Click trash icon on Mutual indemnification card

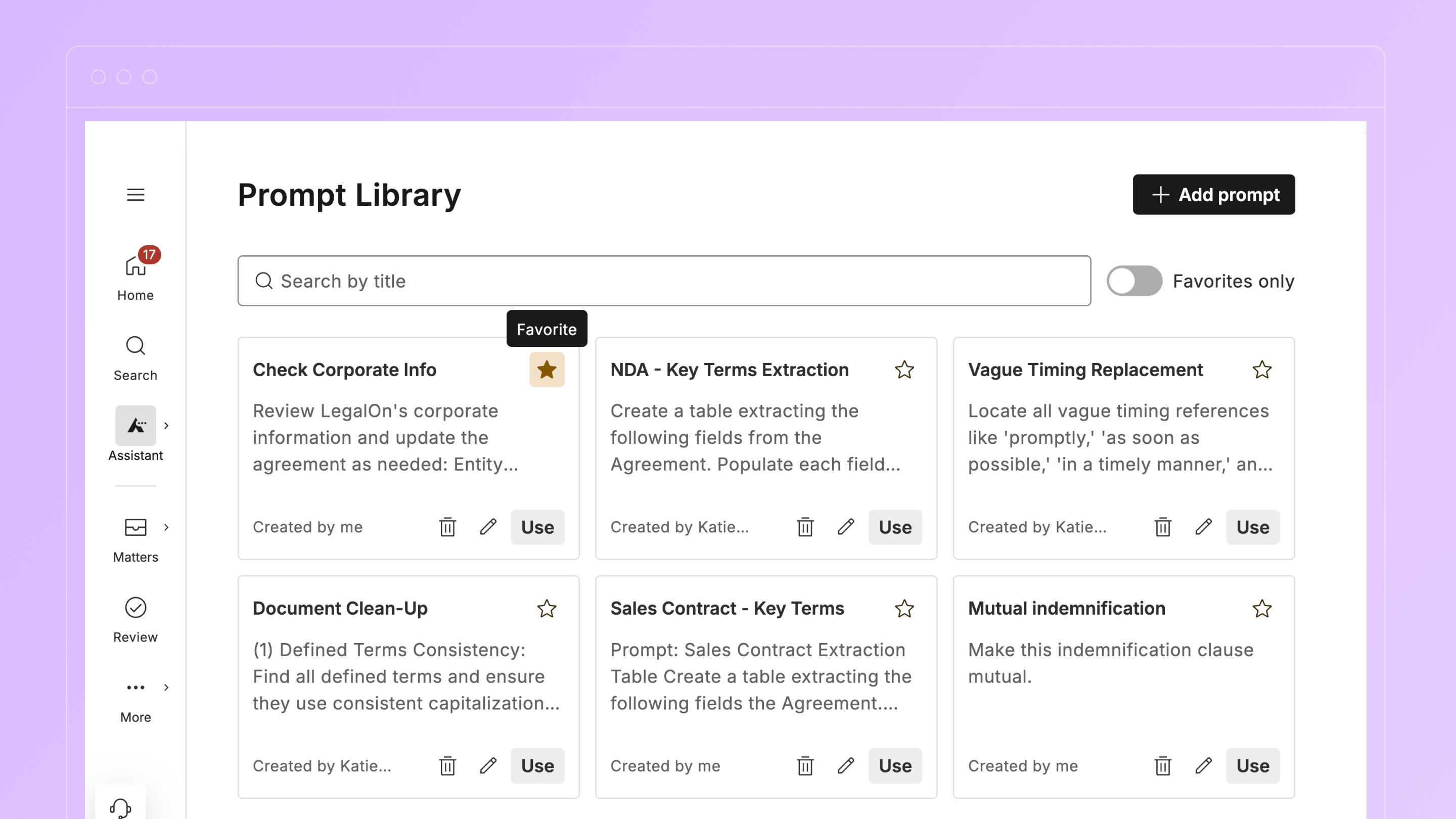1163,766
